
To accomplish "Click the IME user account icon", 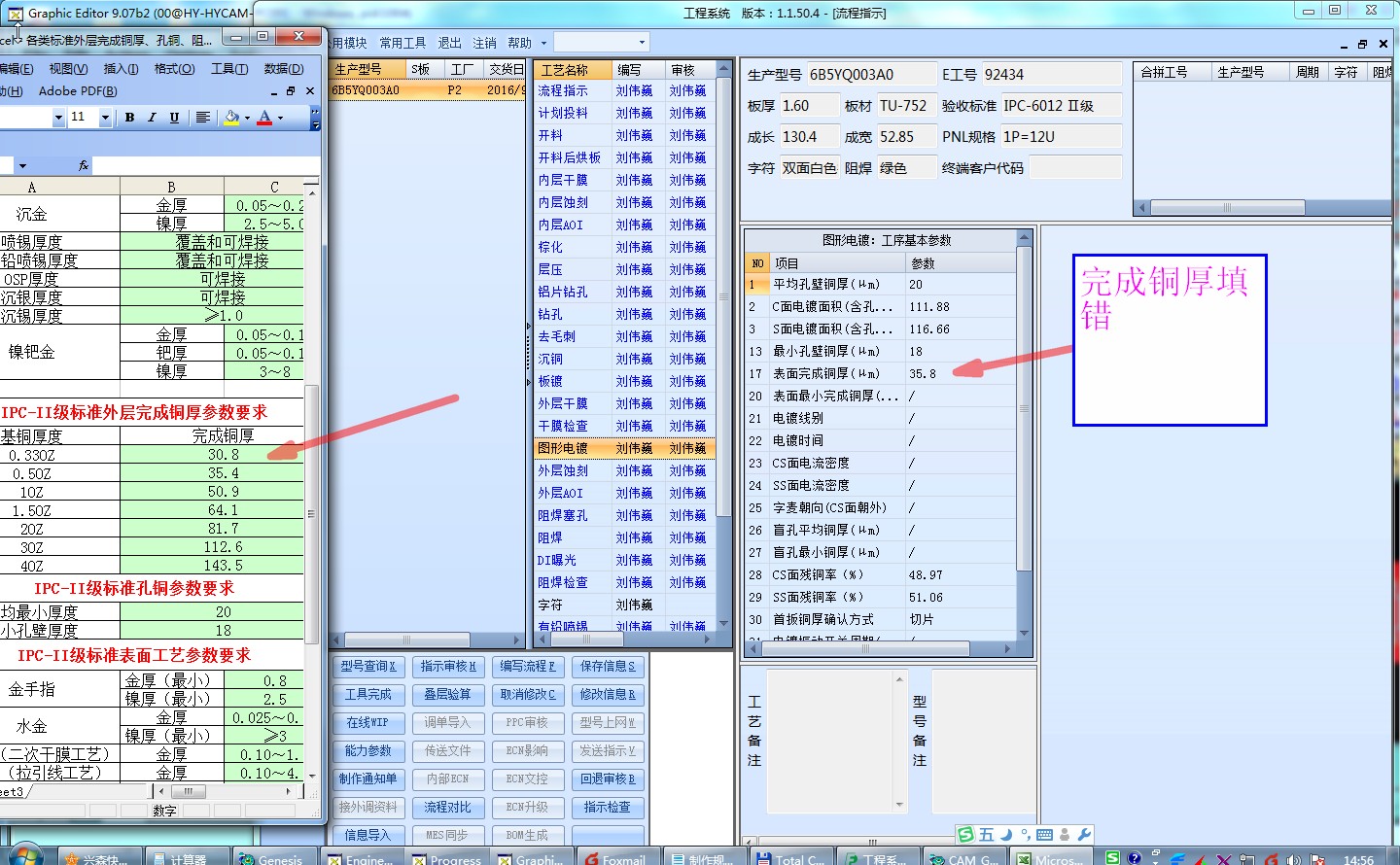I will (x=1065, y=835).
